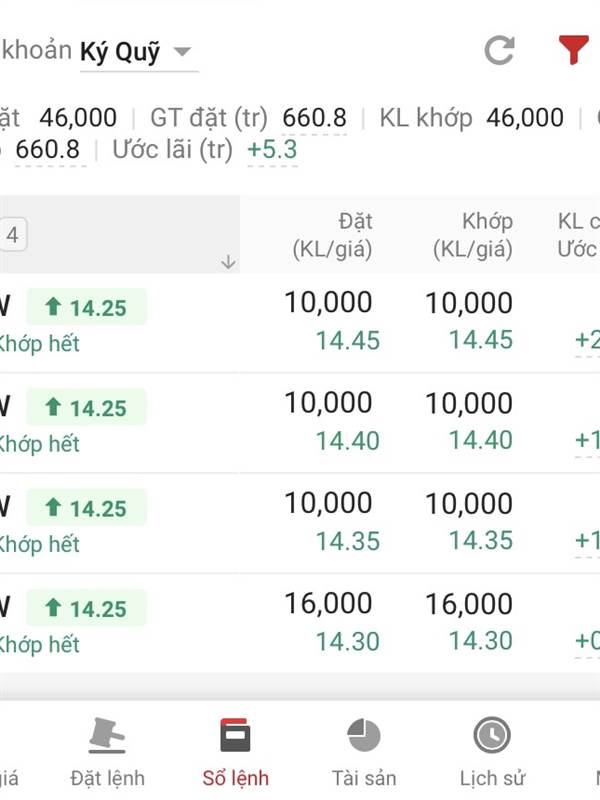The height and width of the screenshot is (800, 600).
Task: Tap the Ước lãi value +5.3
Action: coord(272,149)
